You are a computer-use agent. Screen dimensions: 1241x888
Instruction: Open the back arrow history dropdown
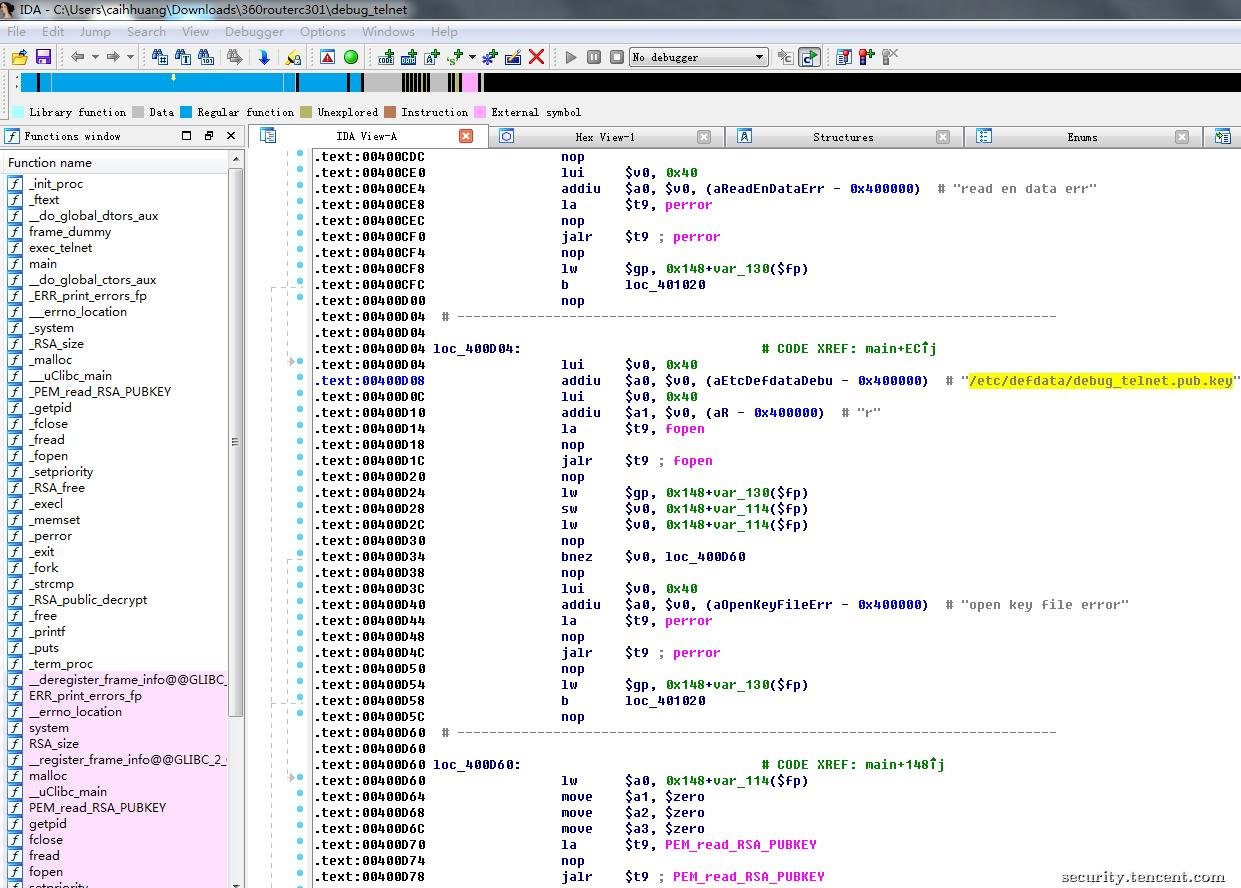[96, 57]
